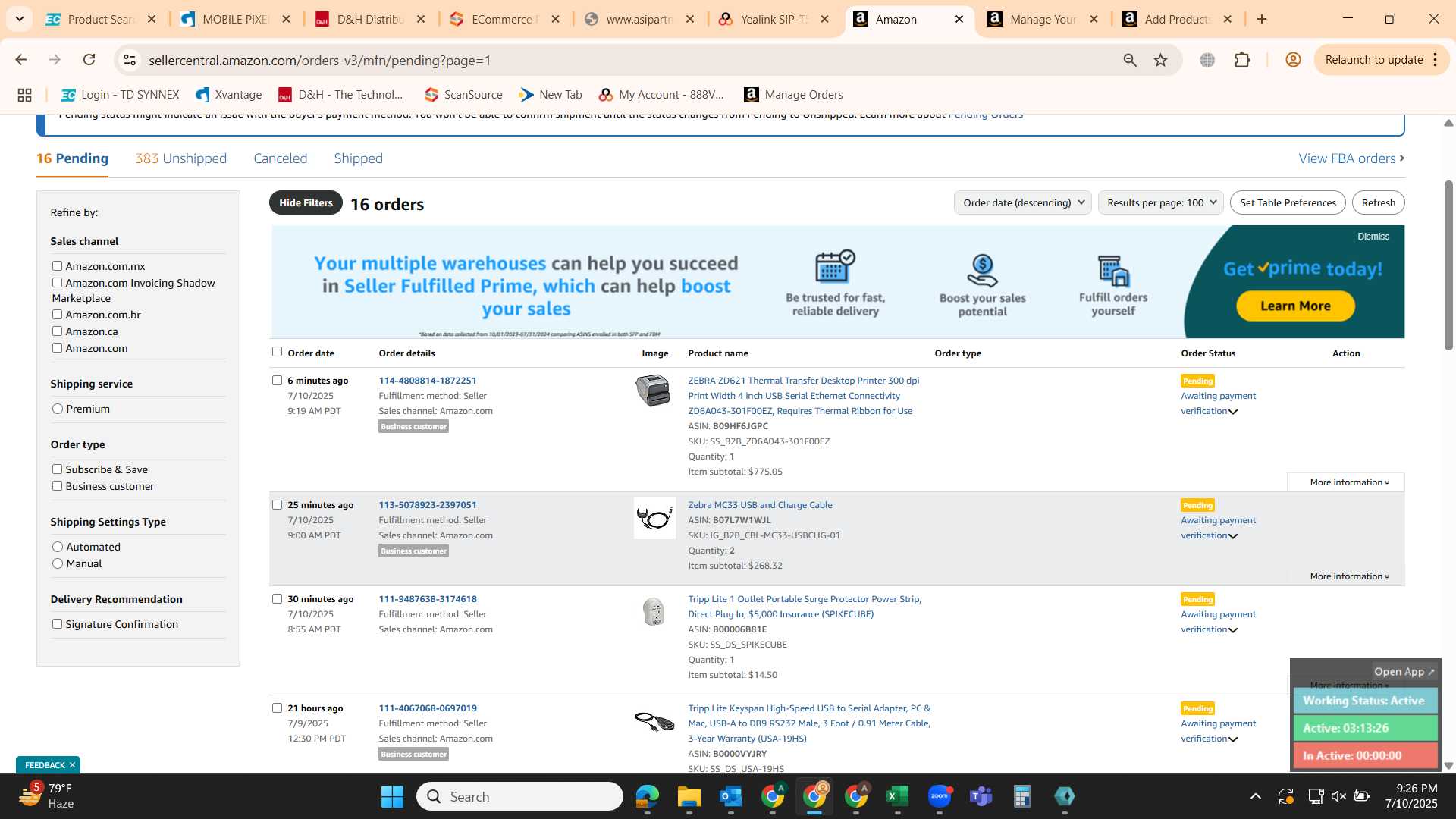This screenshot has width=1456, height=819.
Task: View site information icon in address bar
Action: (x=130, y=60)
